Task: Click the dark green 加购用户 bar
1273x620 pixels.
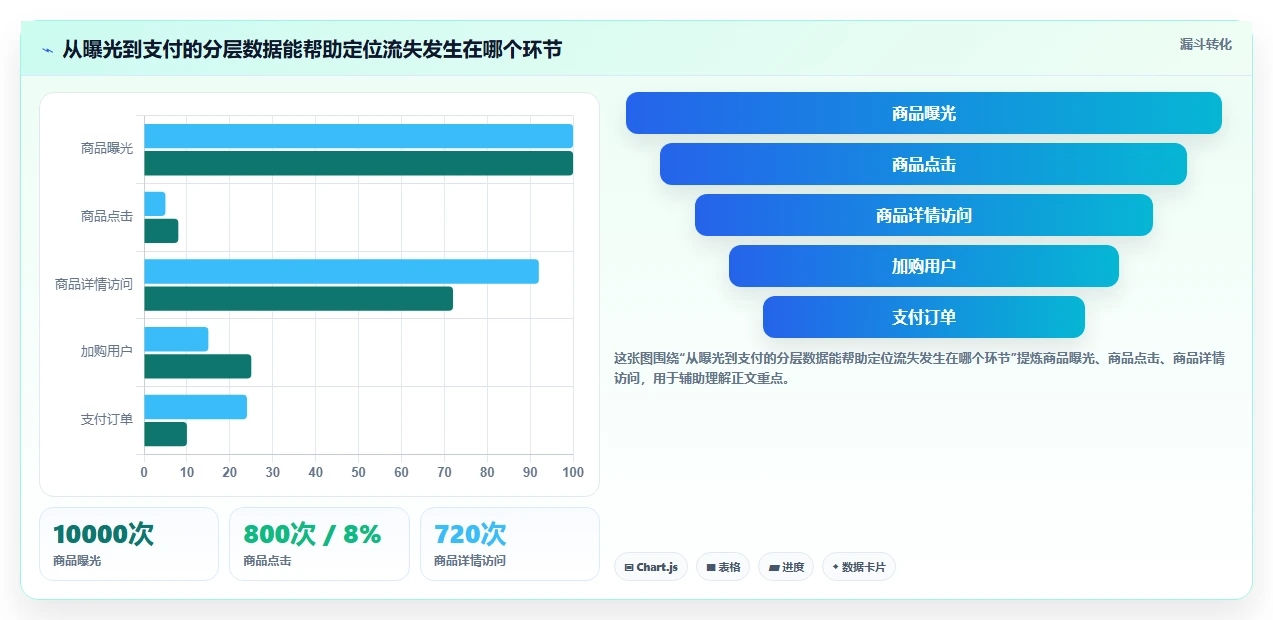Action: (x=197, y=366)
